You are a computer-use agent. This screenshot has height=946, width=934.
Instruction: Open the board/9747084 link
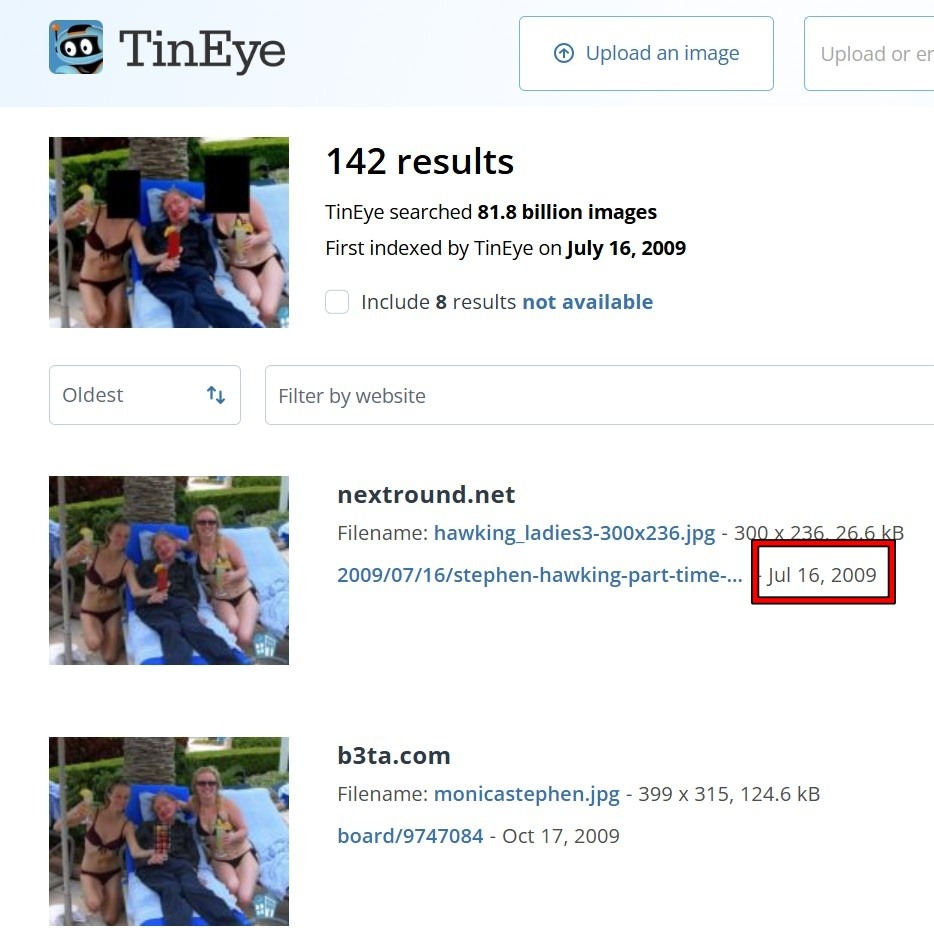pyautogui.click(x=410, y=836)
